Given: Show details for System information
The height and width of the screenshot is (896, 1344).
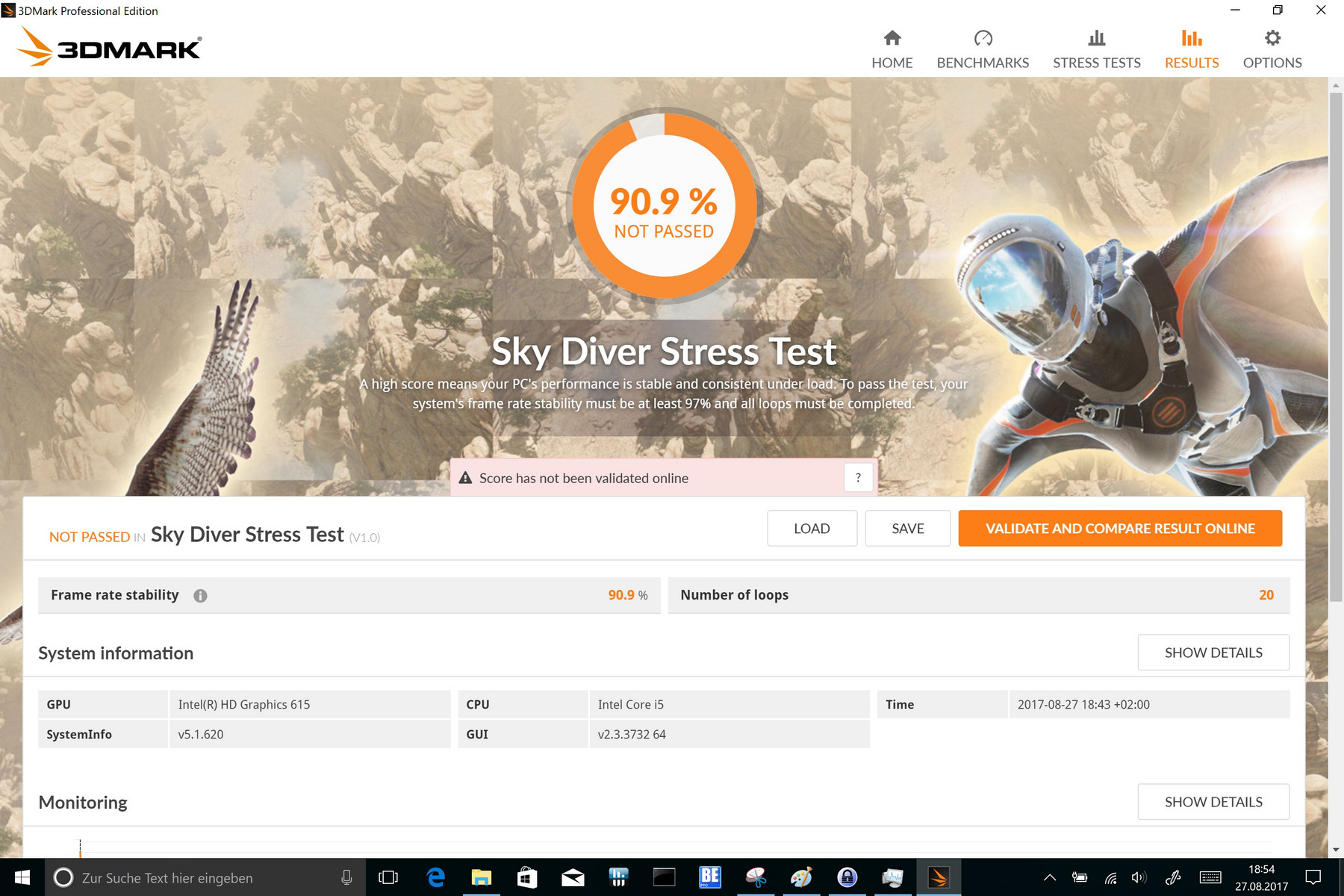Looking at the screenshot, I should [x=1213, y=653].
